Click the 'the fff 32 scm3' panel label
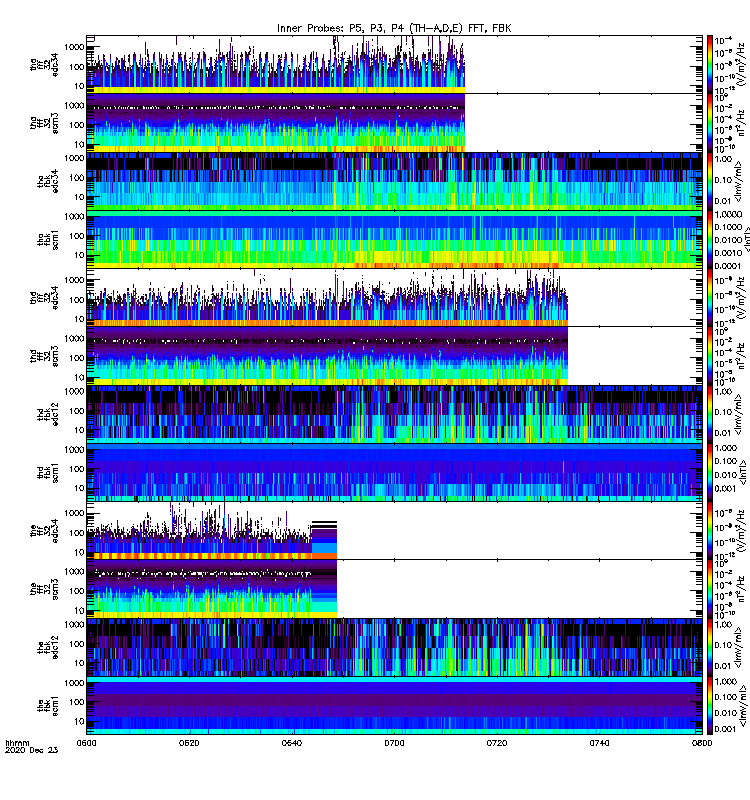Image resolution: width=750 pixels, height=800 pixels. tap(44, 589)
